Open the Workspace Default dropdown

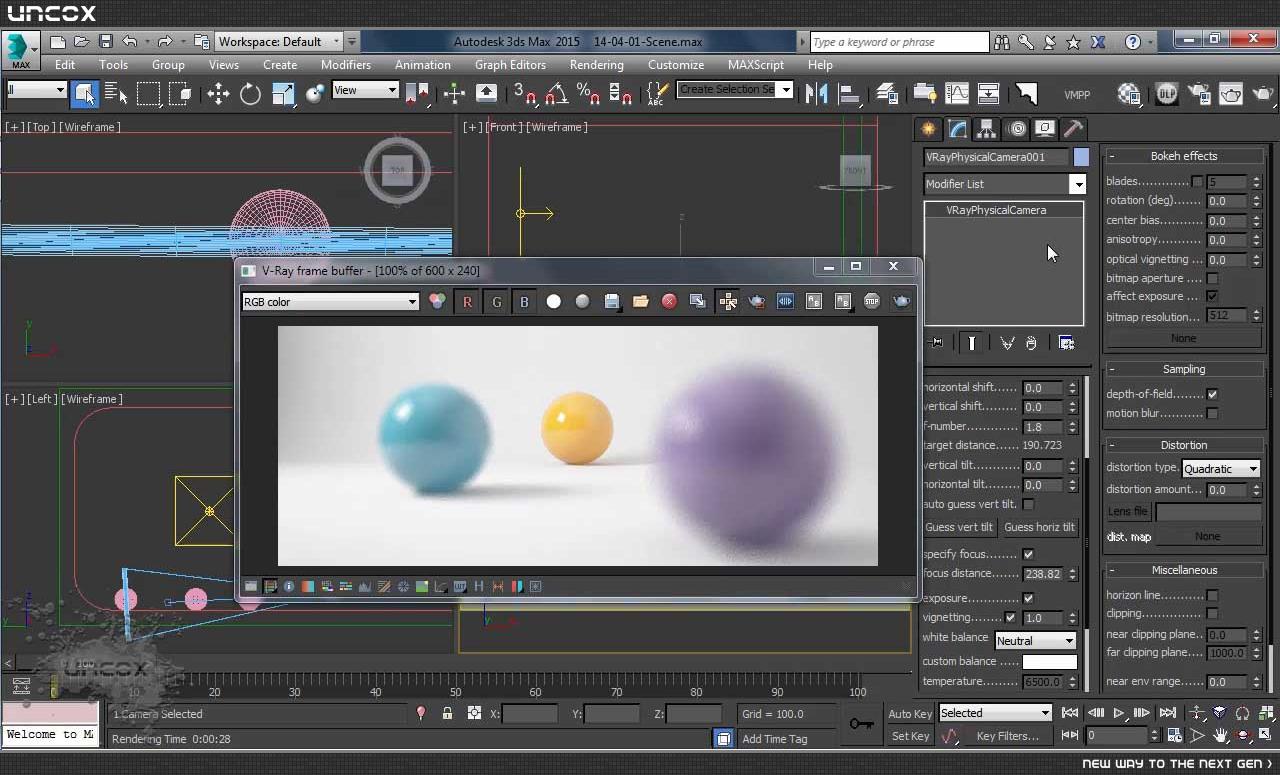click(x=279, y=42)
